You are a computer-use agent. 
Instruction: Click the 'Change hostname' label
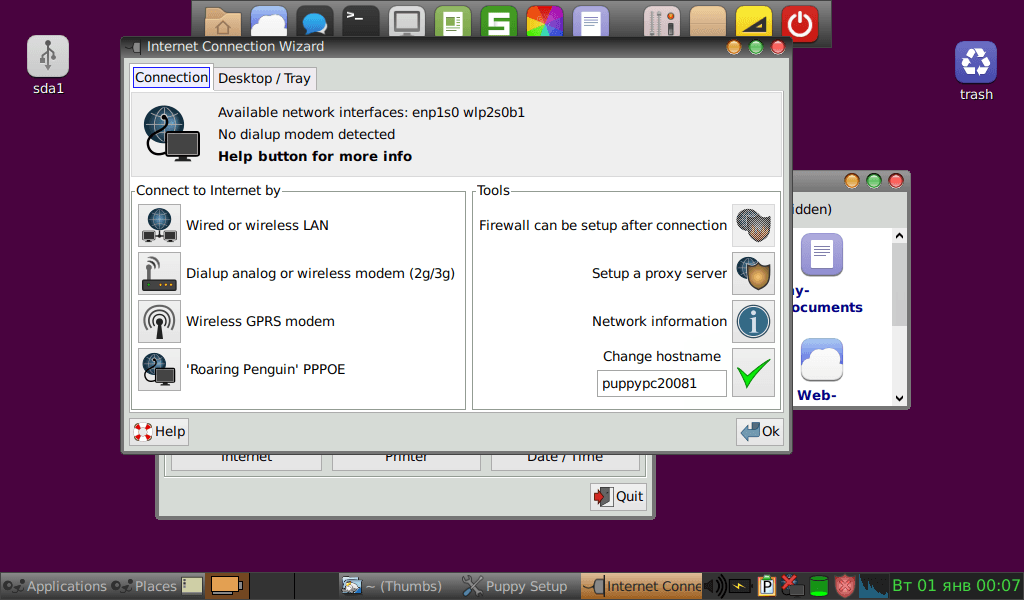(x=662, y=356)
